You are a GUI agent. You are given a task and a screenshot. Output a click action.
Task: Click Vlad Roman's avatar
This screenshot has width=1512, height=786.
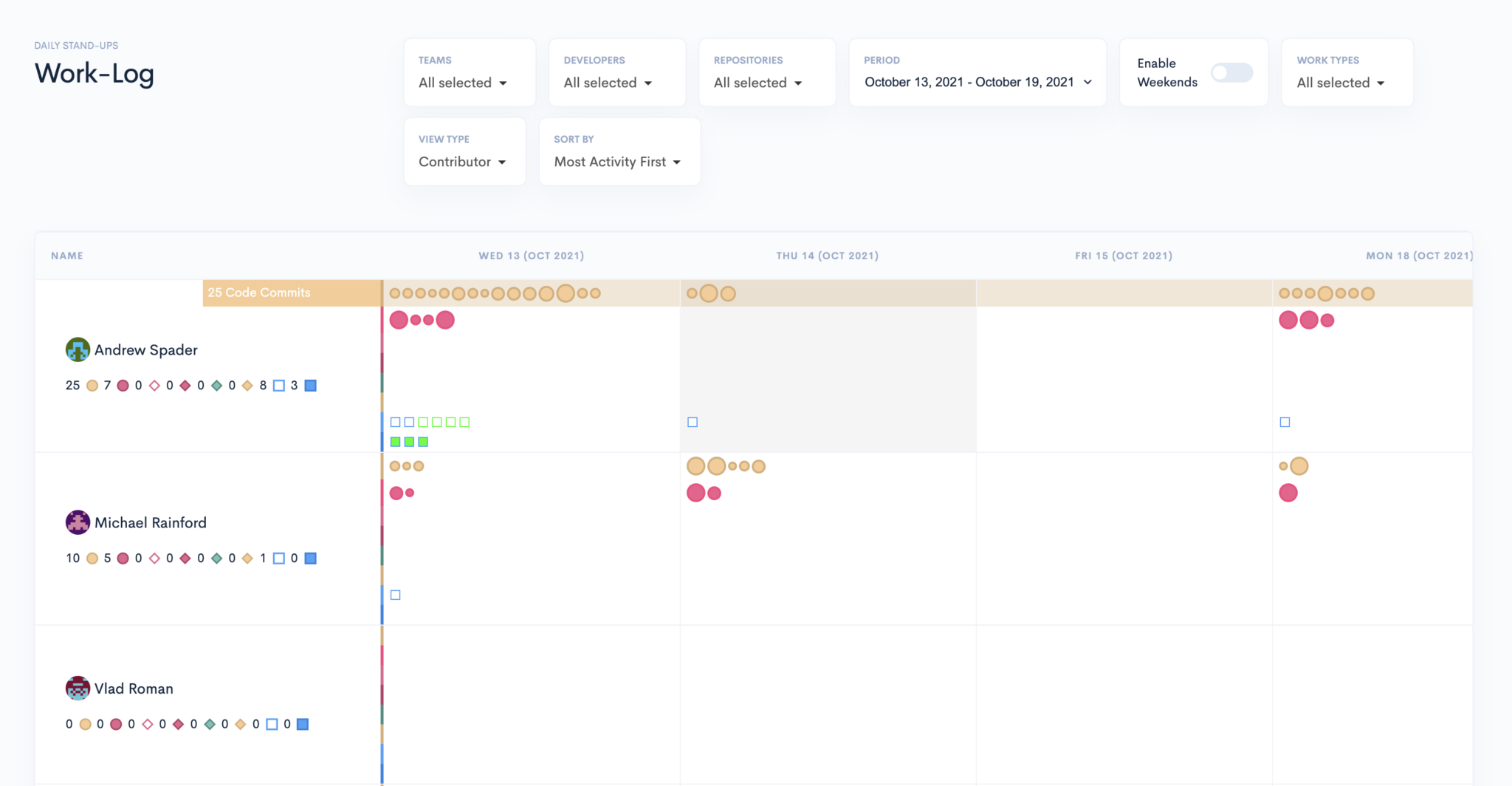(x=77, y=688)
